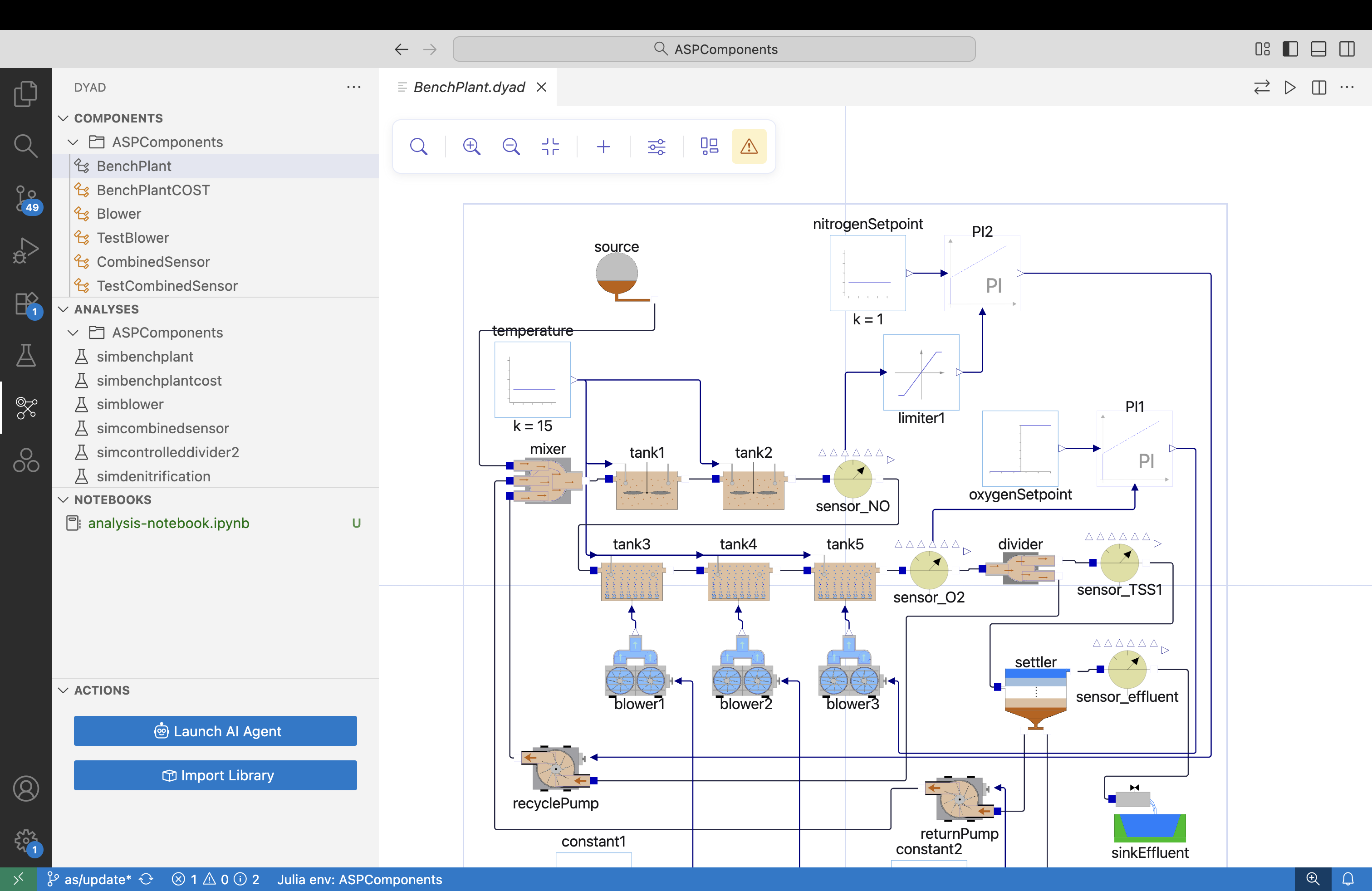Click the zoom out magnifier icon
Viewport: 1372px width, 891px height.
coord(511,147)
